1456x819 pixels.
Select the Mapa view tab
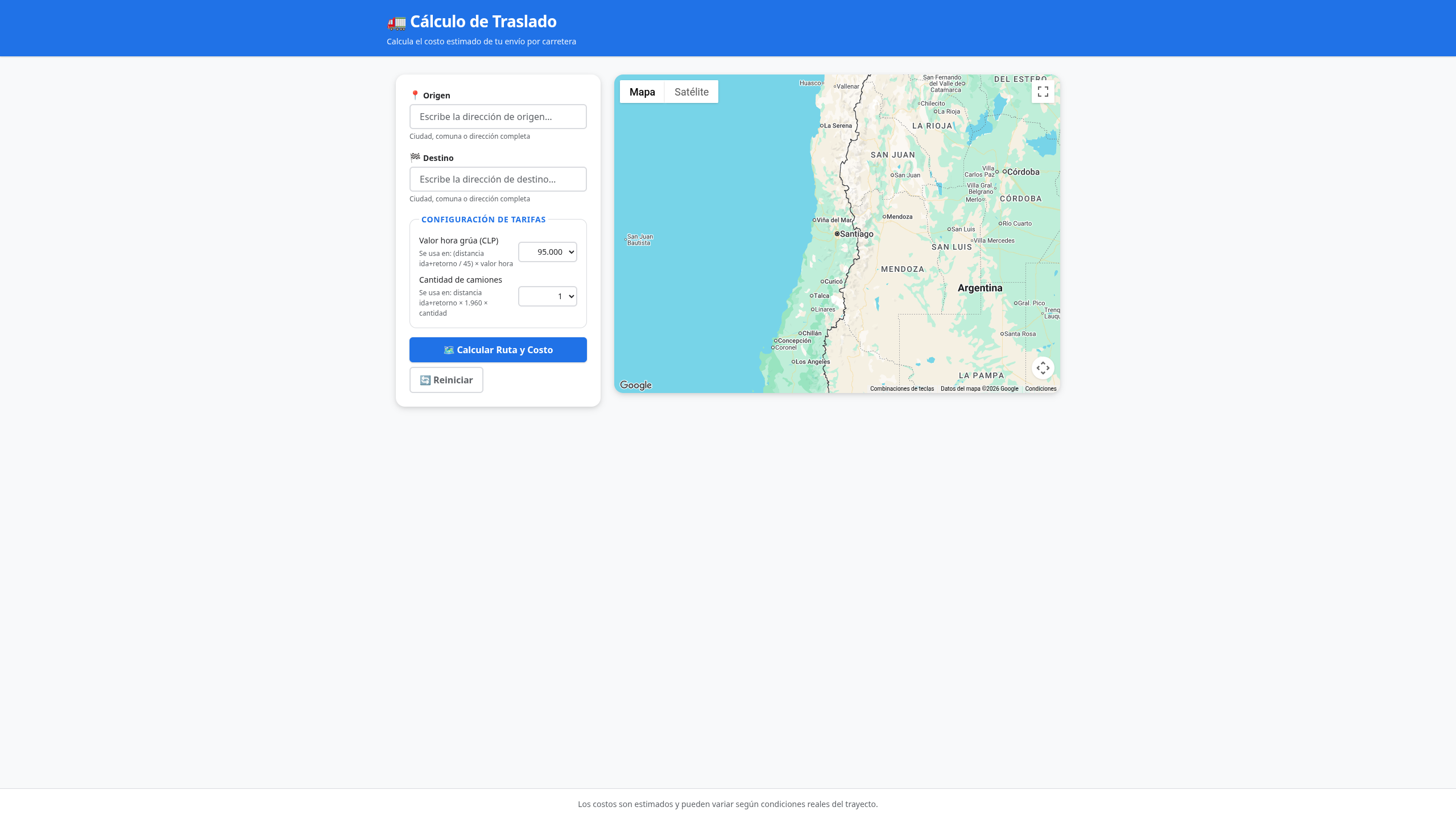tap(642, 92)
